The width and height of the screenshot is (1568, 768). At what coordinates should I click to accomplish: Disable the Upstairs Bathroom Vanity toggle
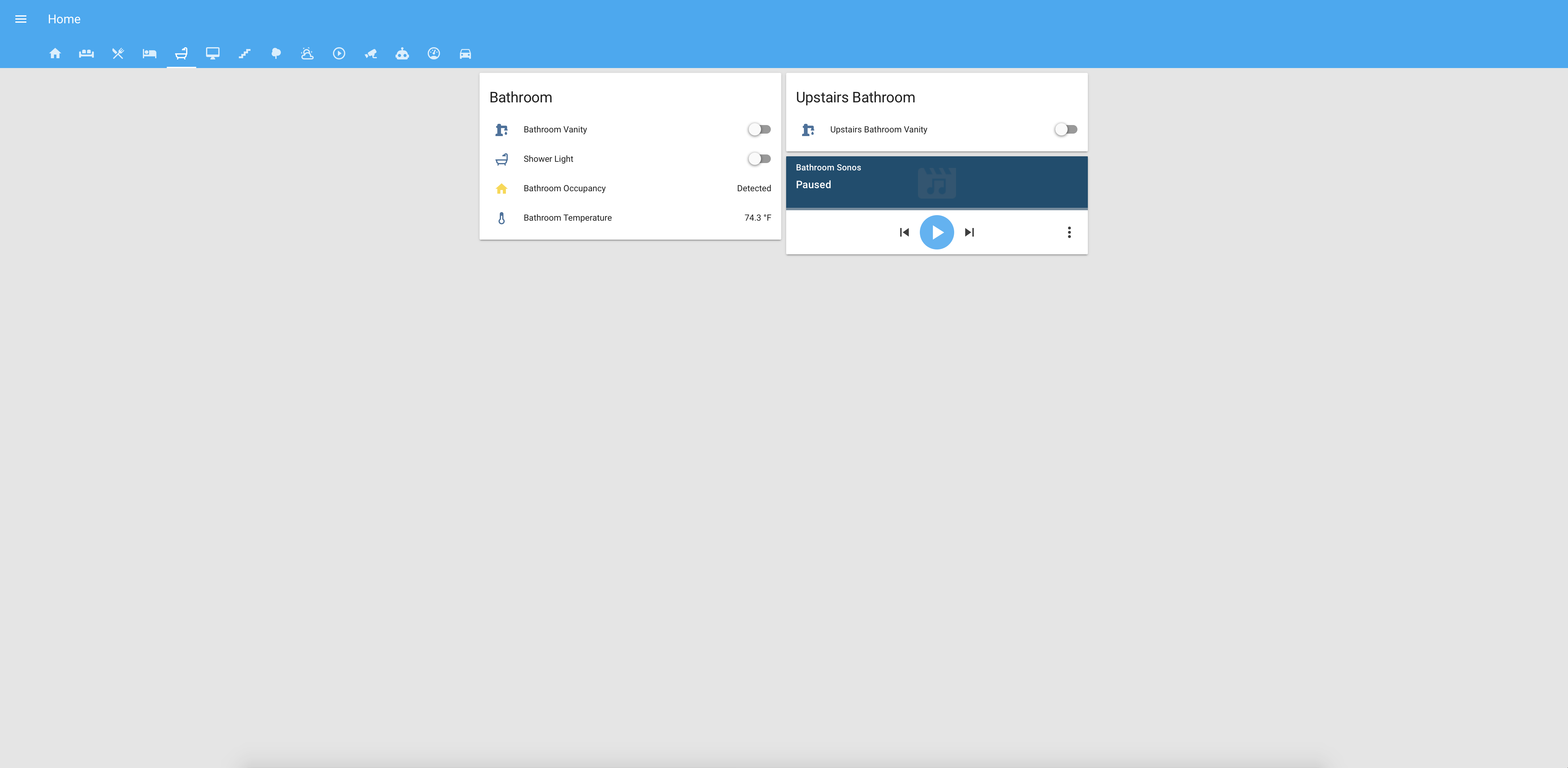tap(1065, 129)
